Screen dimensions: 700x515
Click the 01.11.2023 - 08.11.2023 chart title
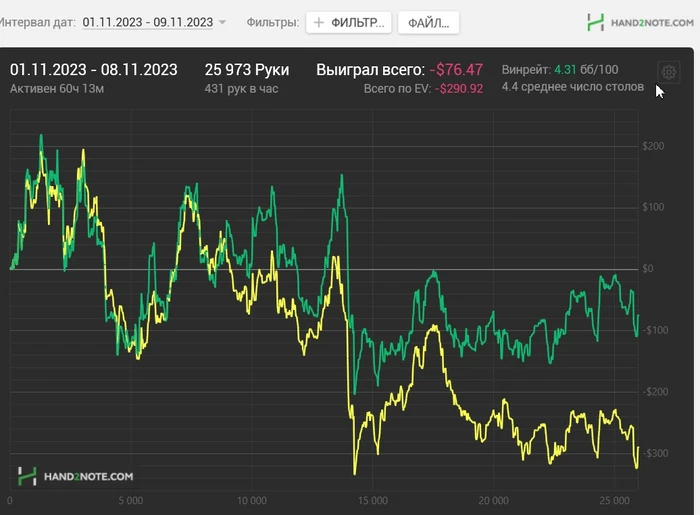pos(94,70)
